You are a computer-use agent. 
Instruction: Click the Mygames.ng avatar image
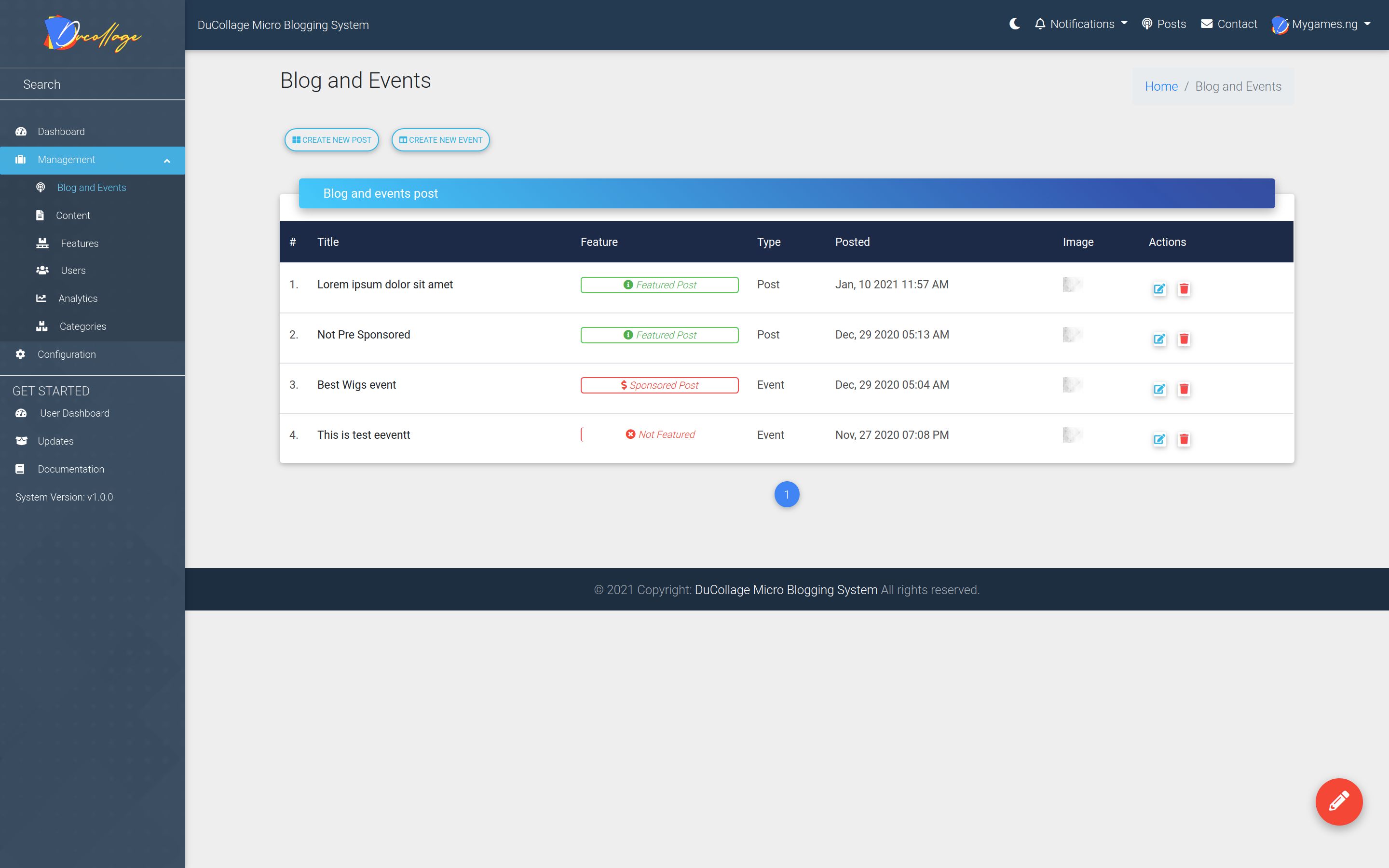(x=1280, y=25)
